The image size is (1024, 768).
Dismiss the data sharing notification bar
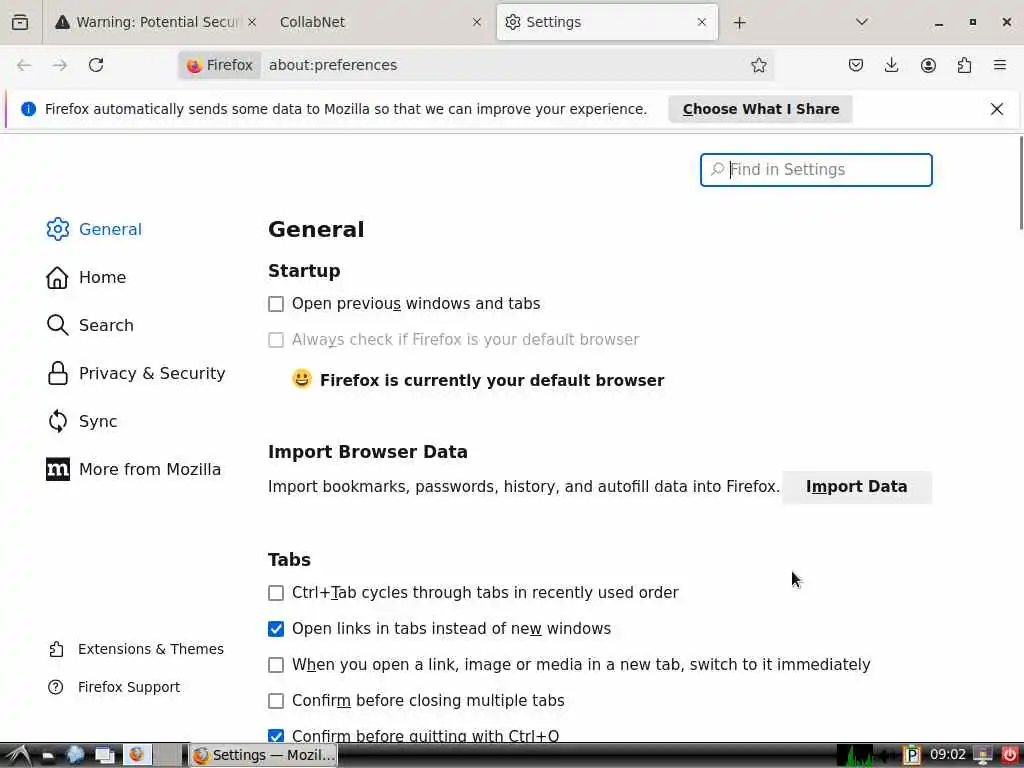[997, 109]
